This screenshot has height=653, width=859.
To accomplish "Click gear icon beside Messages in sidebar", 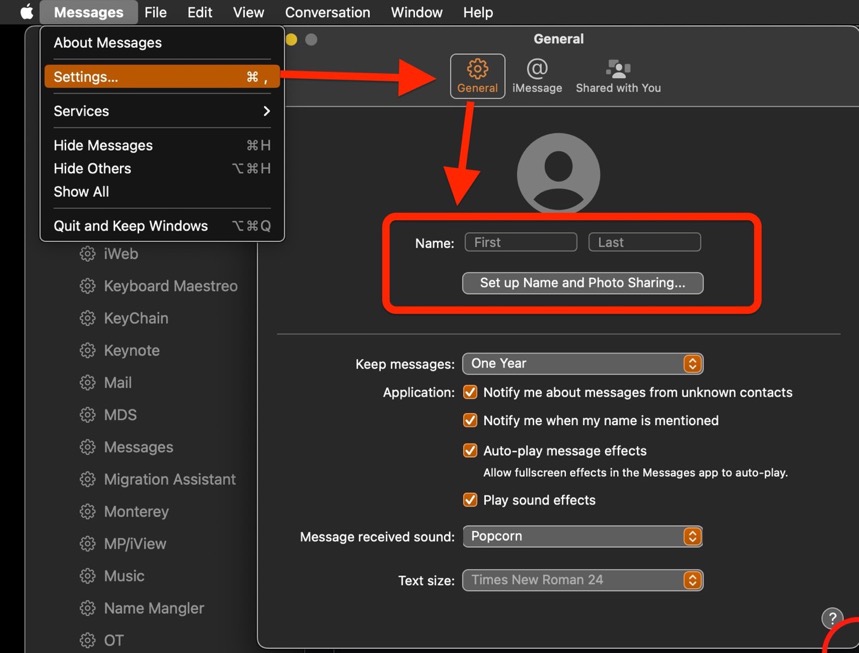I will click(87, 447).
